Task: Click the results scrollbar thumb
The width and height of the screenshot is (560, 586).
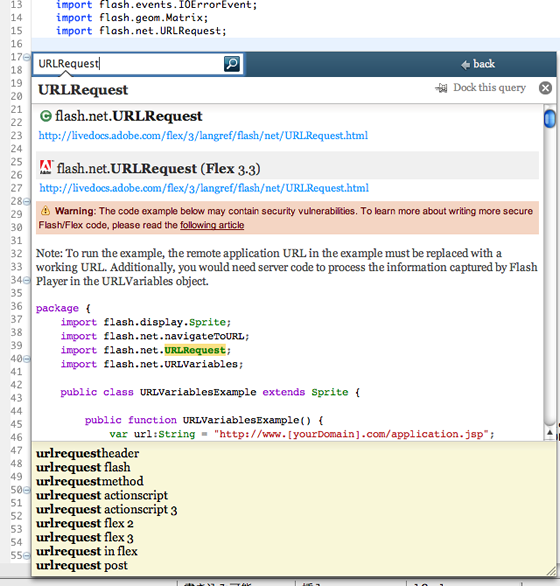Action: (x=550, y=119)
